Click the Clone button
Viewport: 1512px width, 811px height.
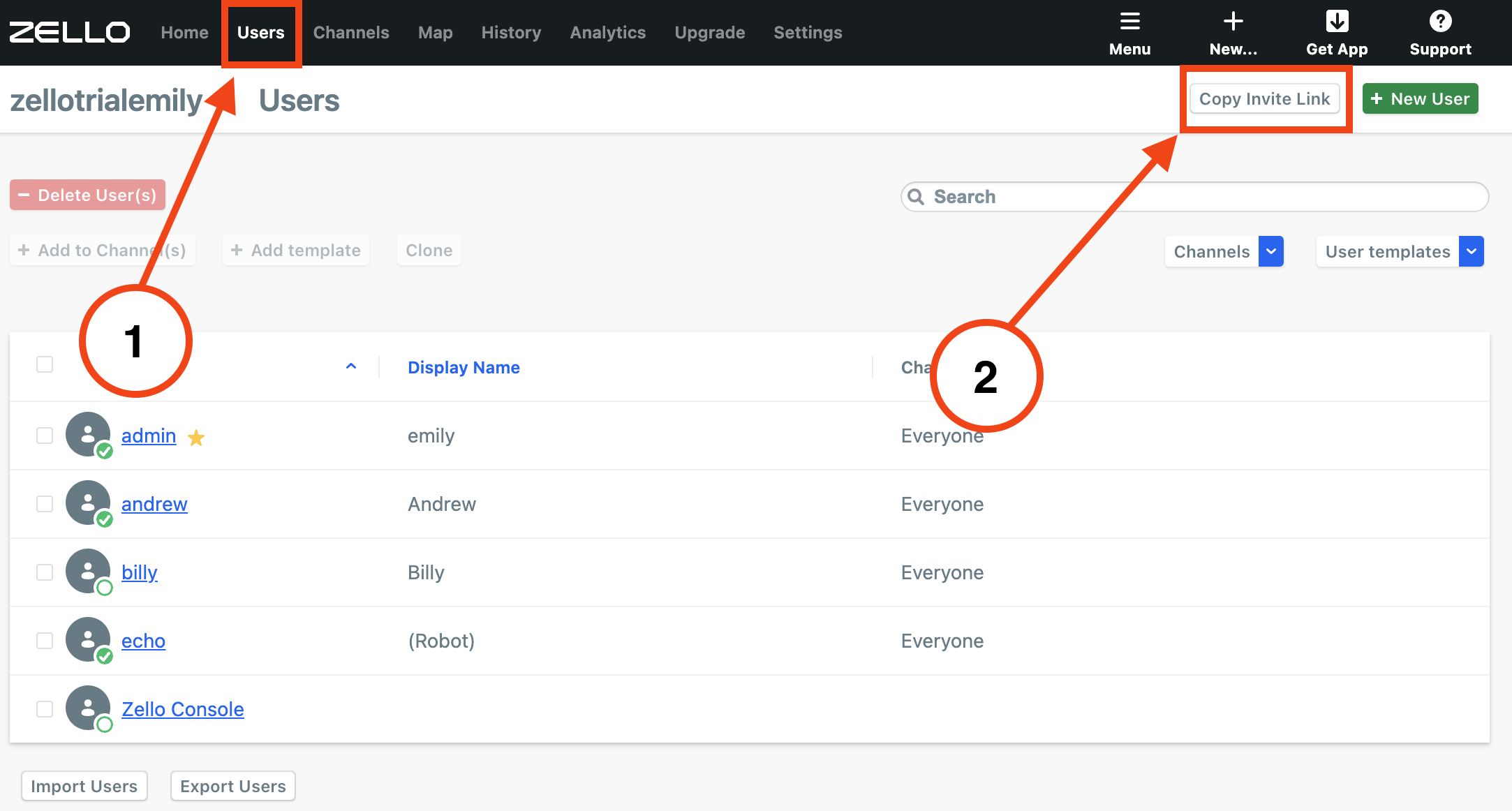(429, 251)
